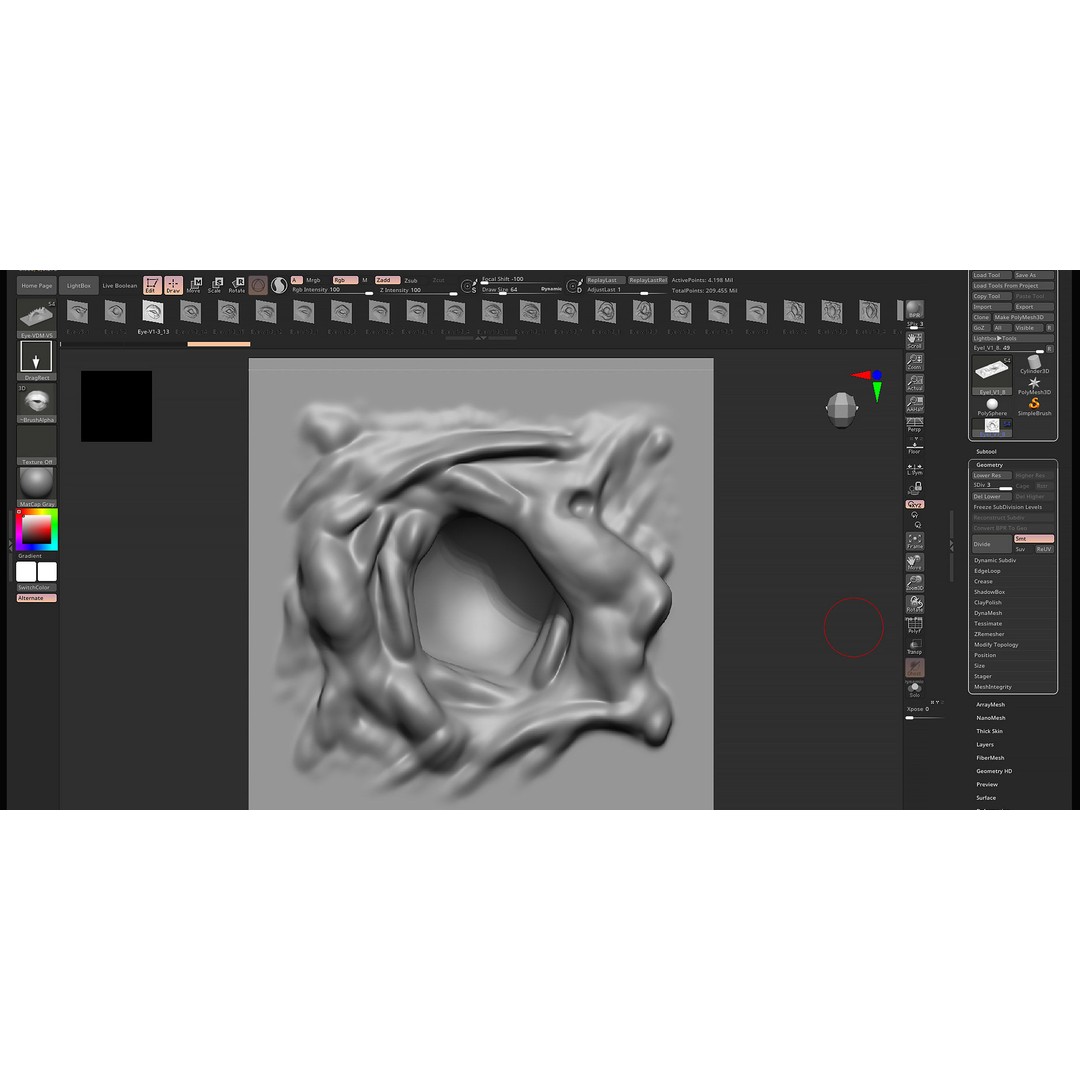This screenshot has width=1080, height=1080.
Task: Select the Rotate gizmo tool
Action: coord(237,285)
